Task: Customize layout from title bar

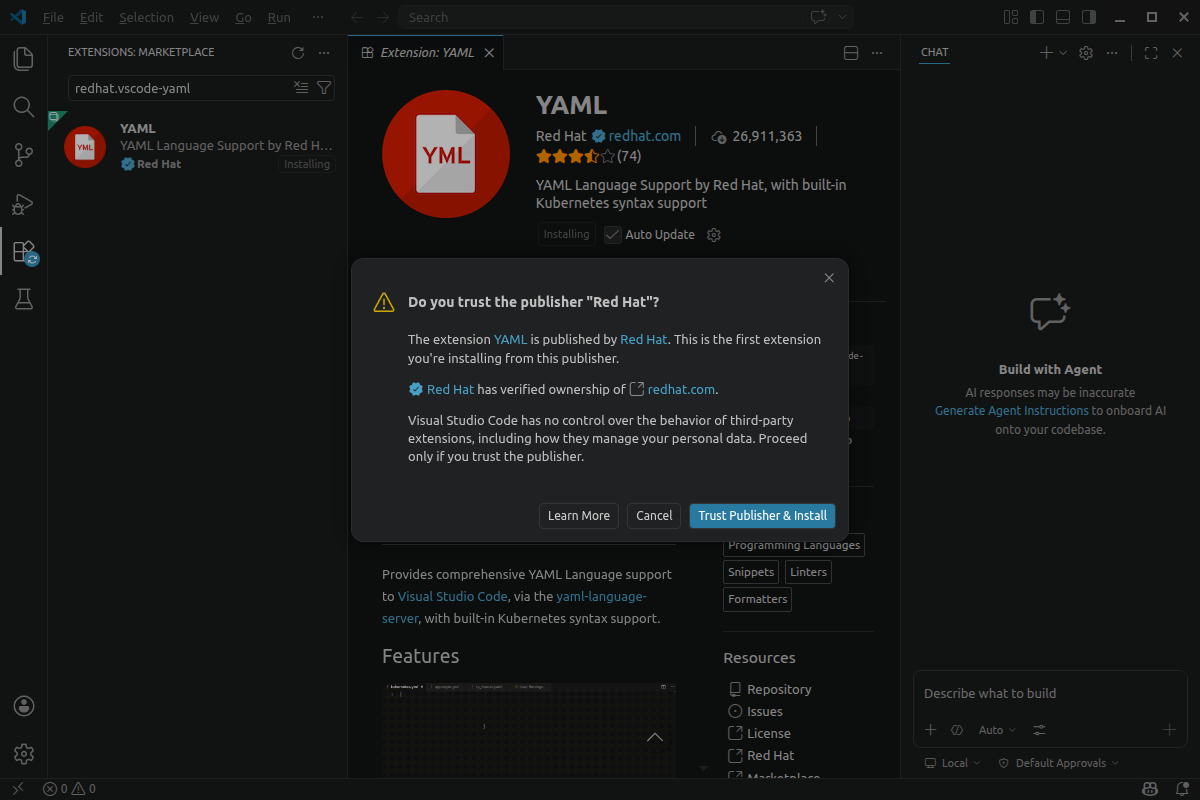Action: (1011, 17)
